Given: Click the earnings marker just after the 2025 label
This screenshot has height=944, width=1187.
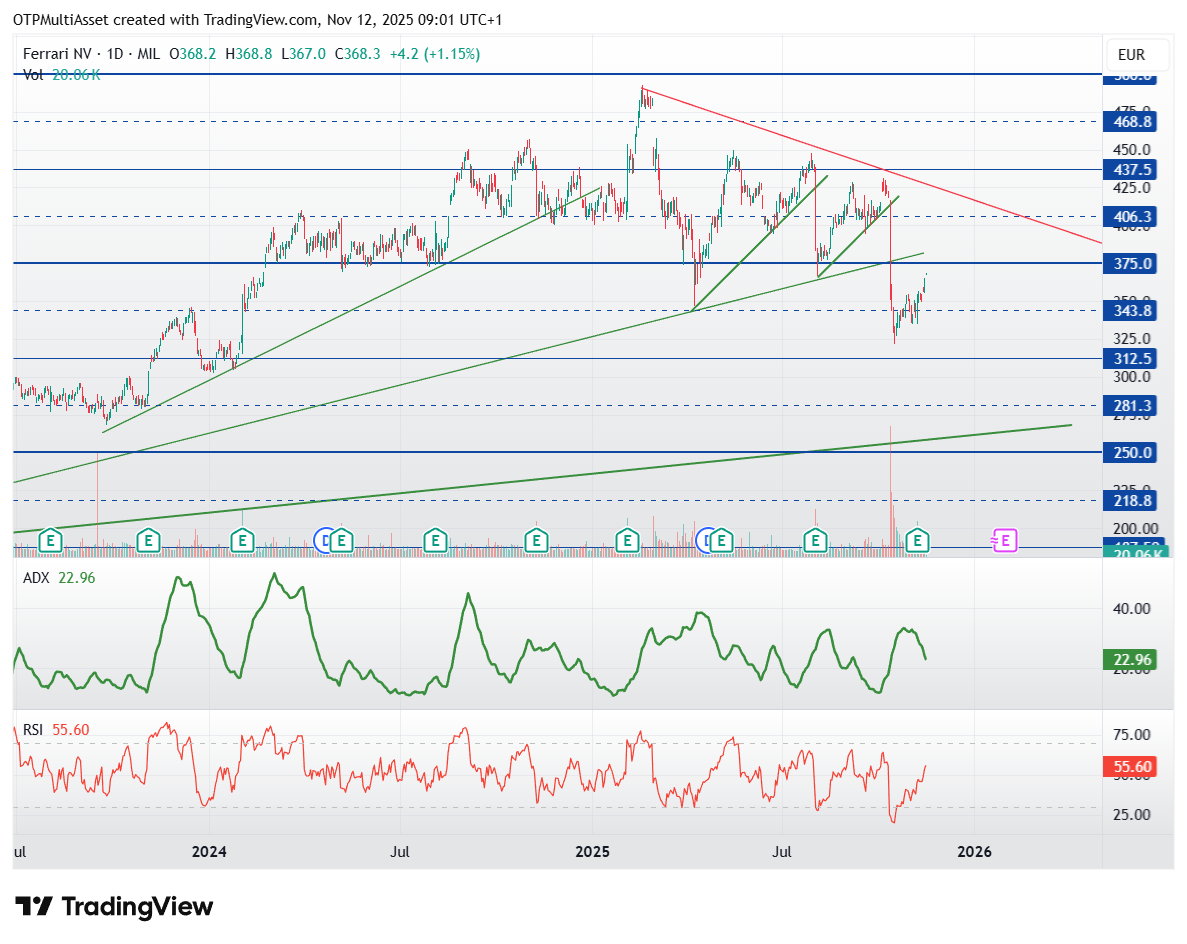Looking at the screenshot, I should click(627, 541).
